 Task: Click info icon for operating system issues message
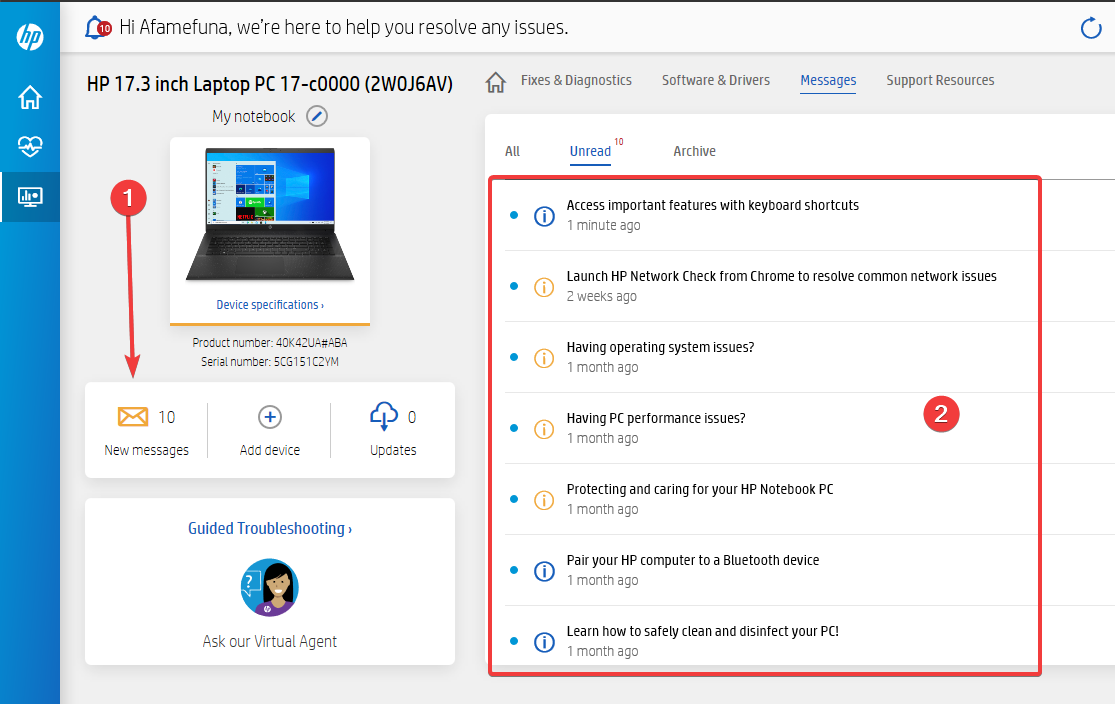click(544, 358)
